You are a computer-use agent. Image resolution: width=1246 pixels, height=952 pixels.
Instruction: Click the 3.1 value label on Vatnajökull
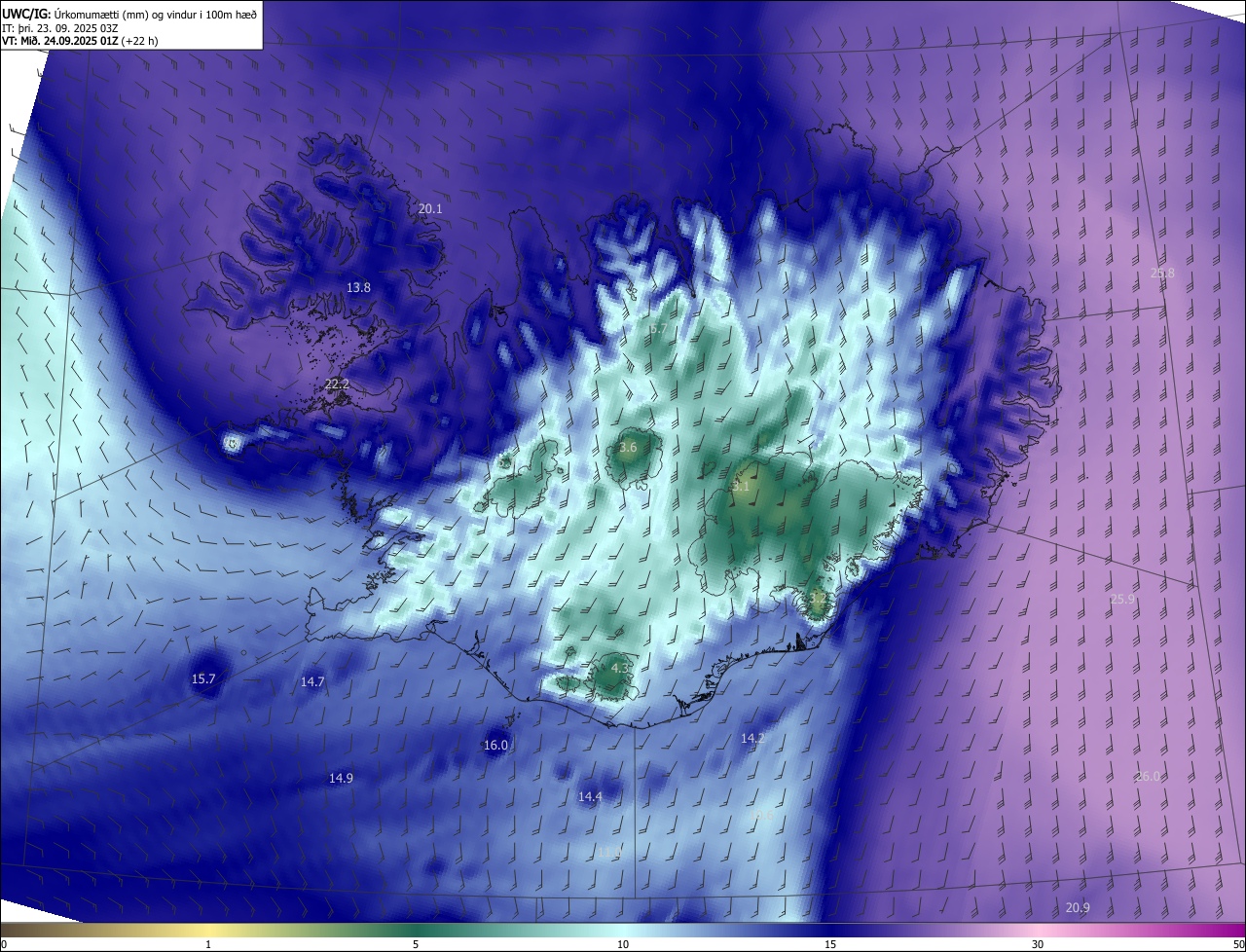click(x=741, y=486)
